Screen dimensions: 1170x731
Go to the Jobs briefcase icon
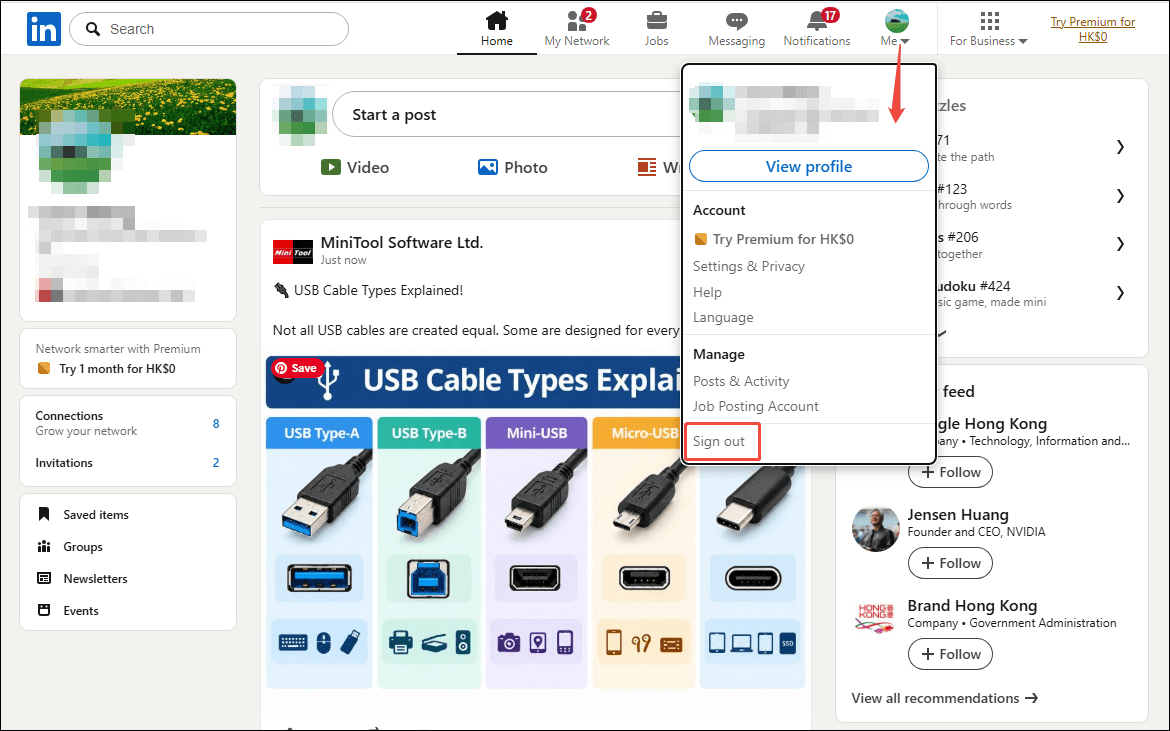[657, 20]
